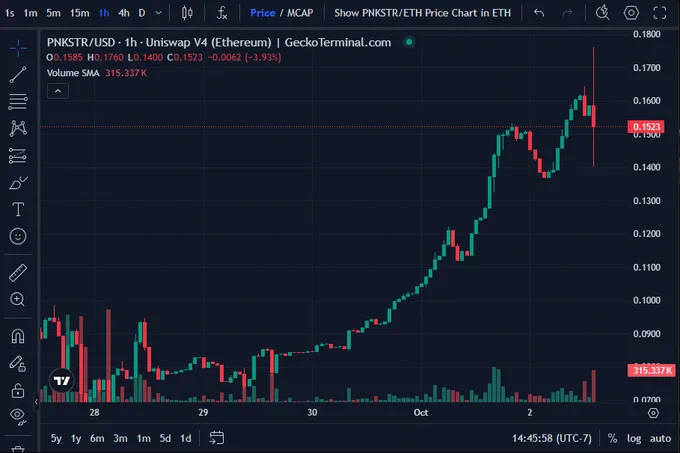Select the crosshair cursor tool
Image resolution: width=680 pixels, height=453 pixels.
pos(18,48)
